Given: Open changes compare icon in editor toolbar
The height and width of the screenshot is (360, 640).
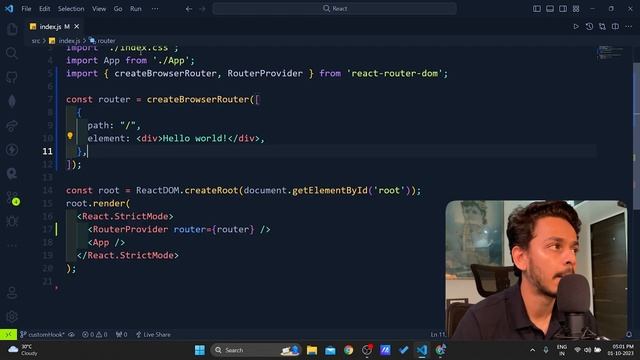Looking at the screenshot, I should click(x=602, y=27).
